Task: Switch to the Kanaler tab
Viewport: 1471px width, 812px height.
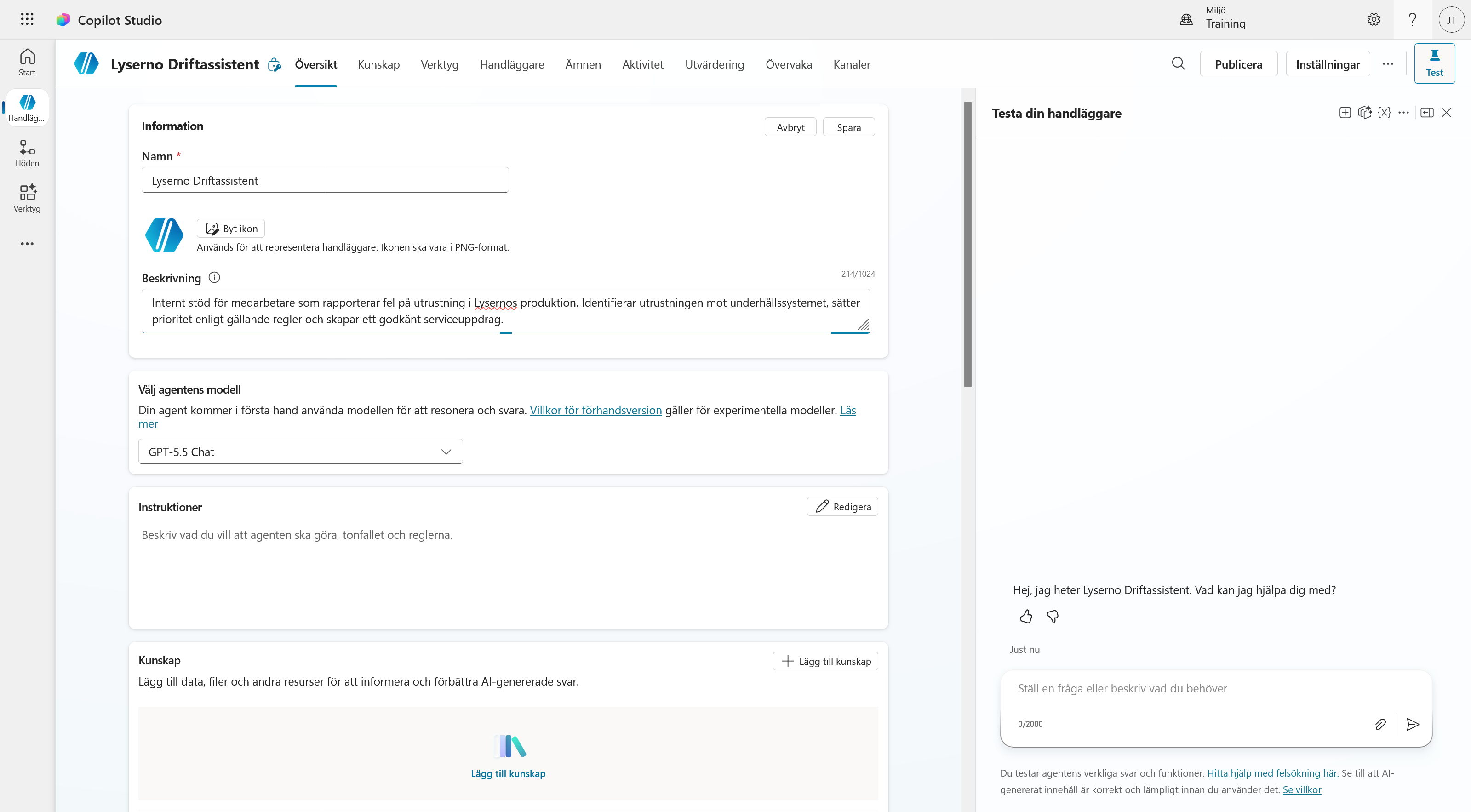Action: click(852, 64)
